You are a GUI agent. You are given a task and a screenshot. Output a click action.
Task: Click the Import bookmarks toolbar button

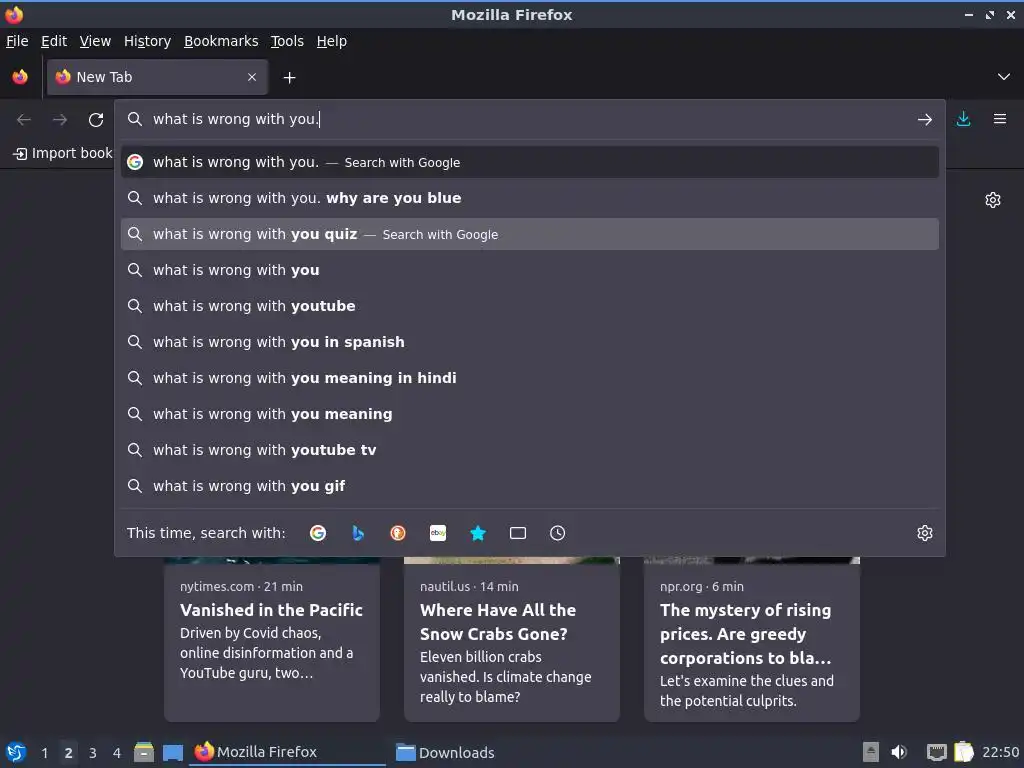tap(63, 153)
